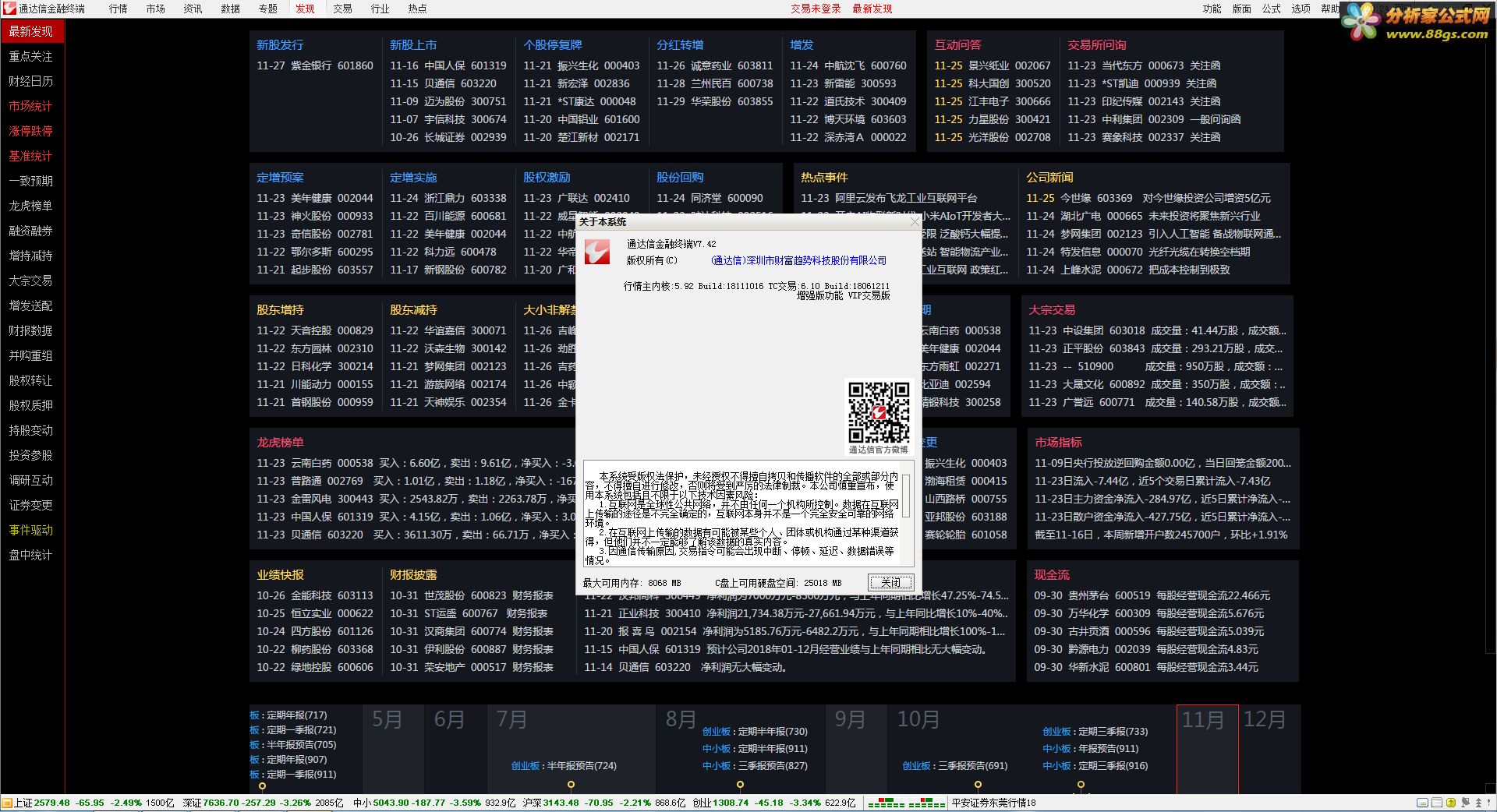Open the 市场 menu
The height and width of the screenshot is (812, 1497).
tap(156, 9)
